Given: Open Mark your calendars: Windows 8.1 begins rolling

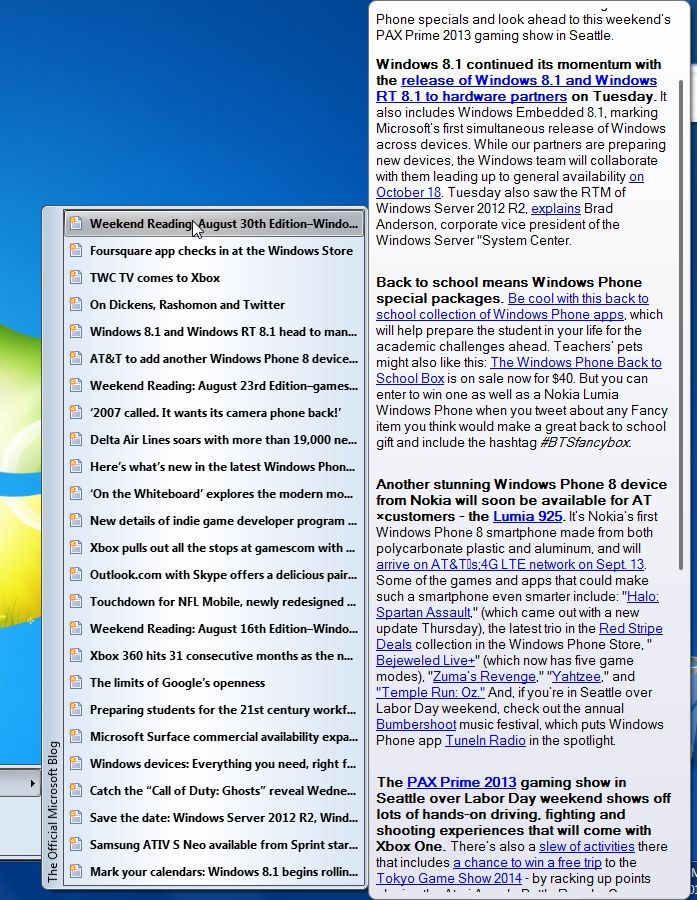Looking at the screenshot, I should (x=214, y=871).
